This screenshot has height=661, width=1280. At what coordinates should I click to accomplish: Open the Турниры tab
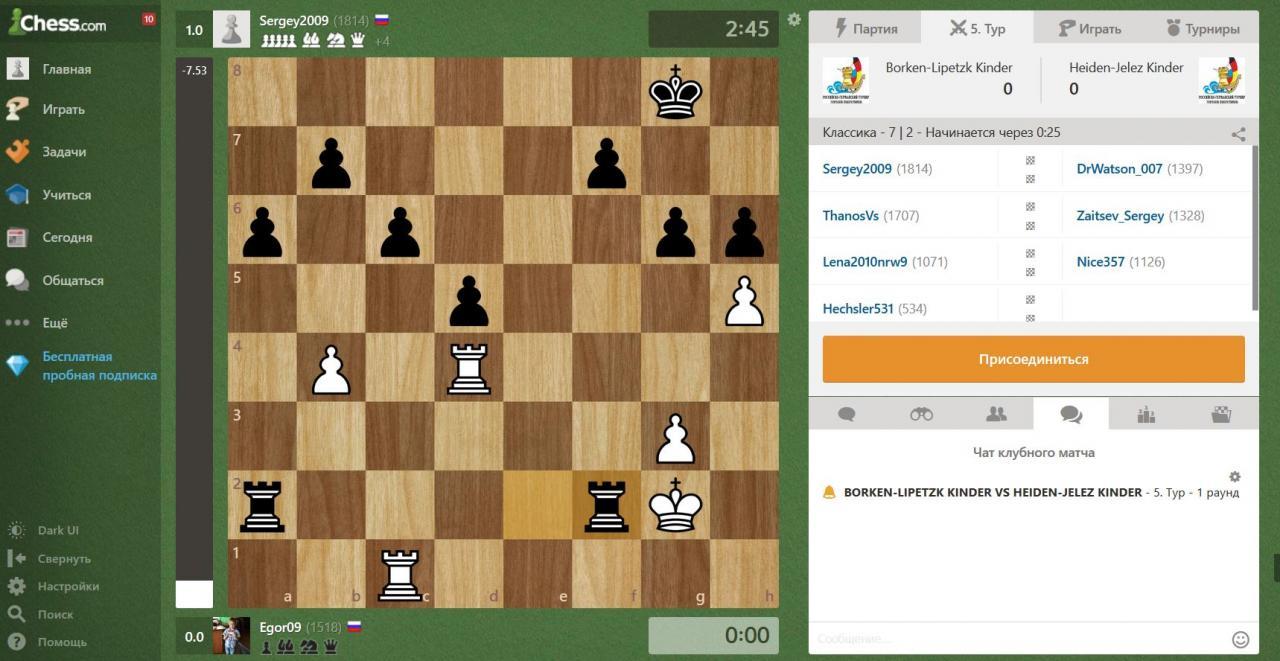[1202, 29]
